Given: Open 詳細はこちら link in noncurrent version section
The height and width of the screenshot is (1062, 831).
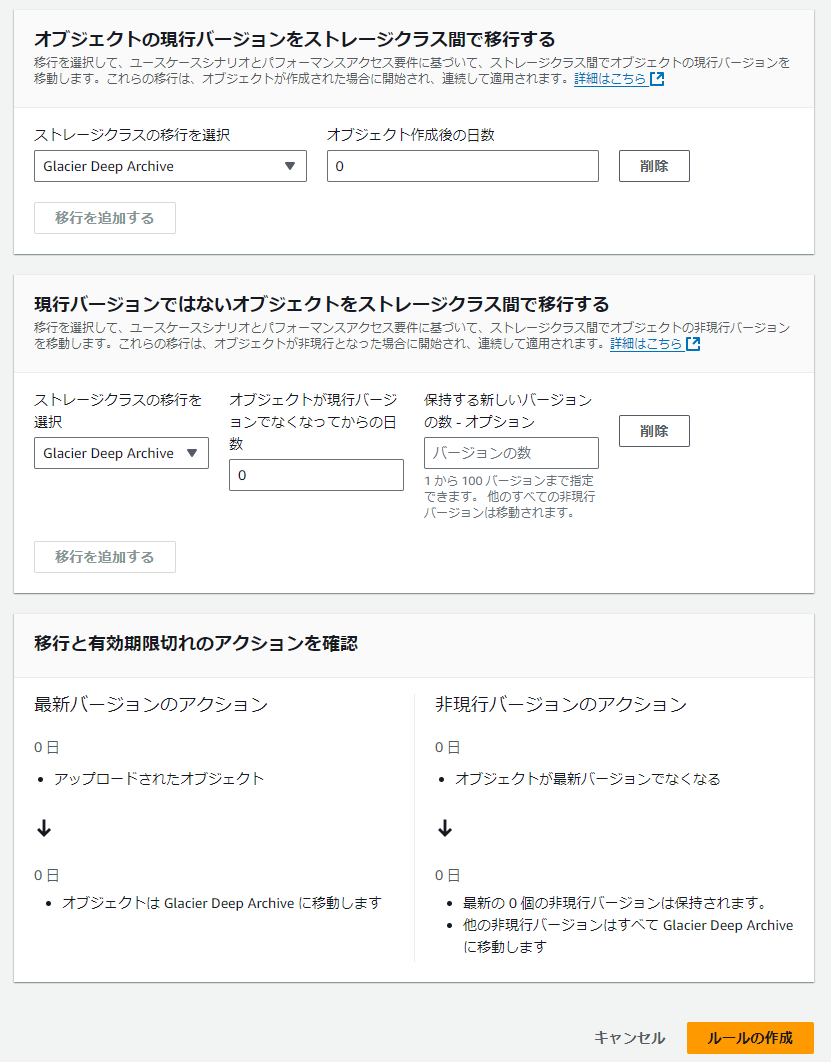Looking at the screenshot, I should [646, 343].
